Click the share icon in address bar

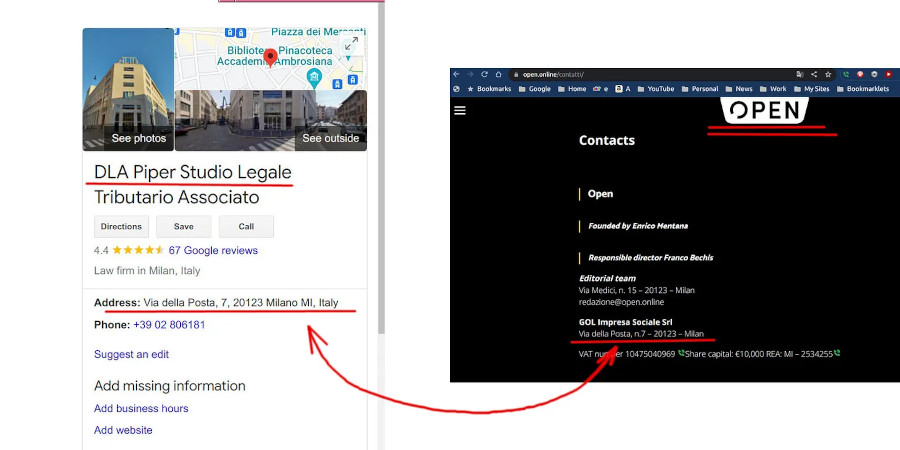tap(814, 75)
